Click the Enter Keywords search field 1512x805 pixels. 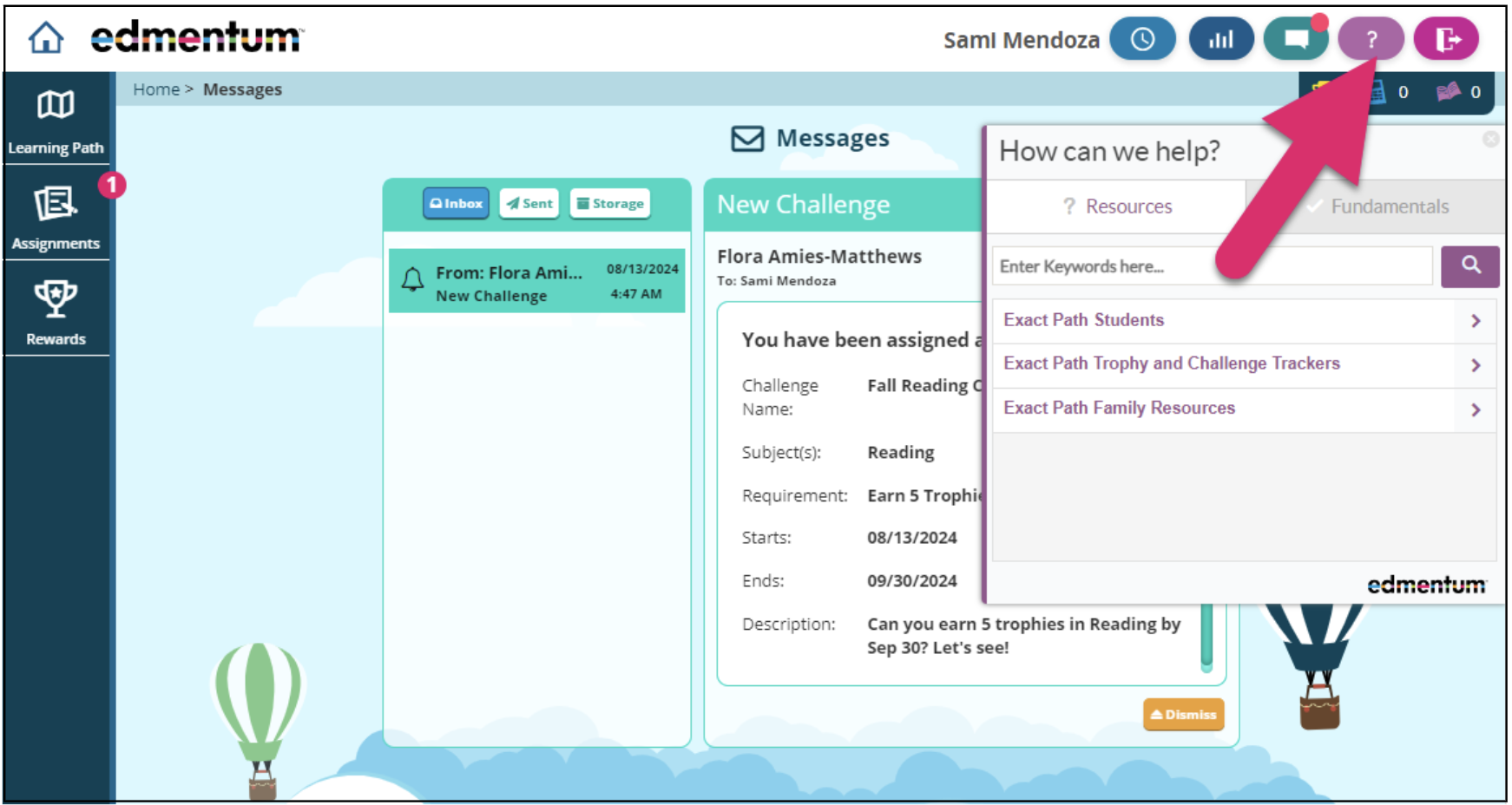(1212, 266)
